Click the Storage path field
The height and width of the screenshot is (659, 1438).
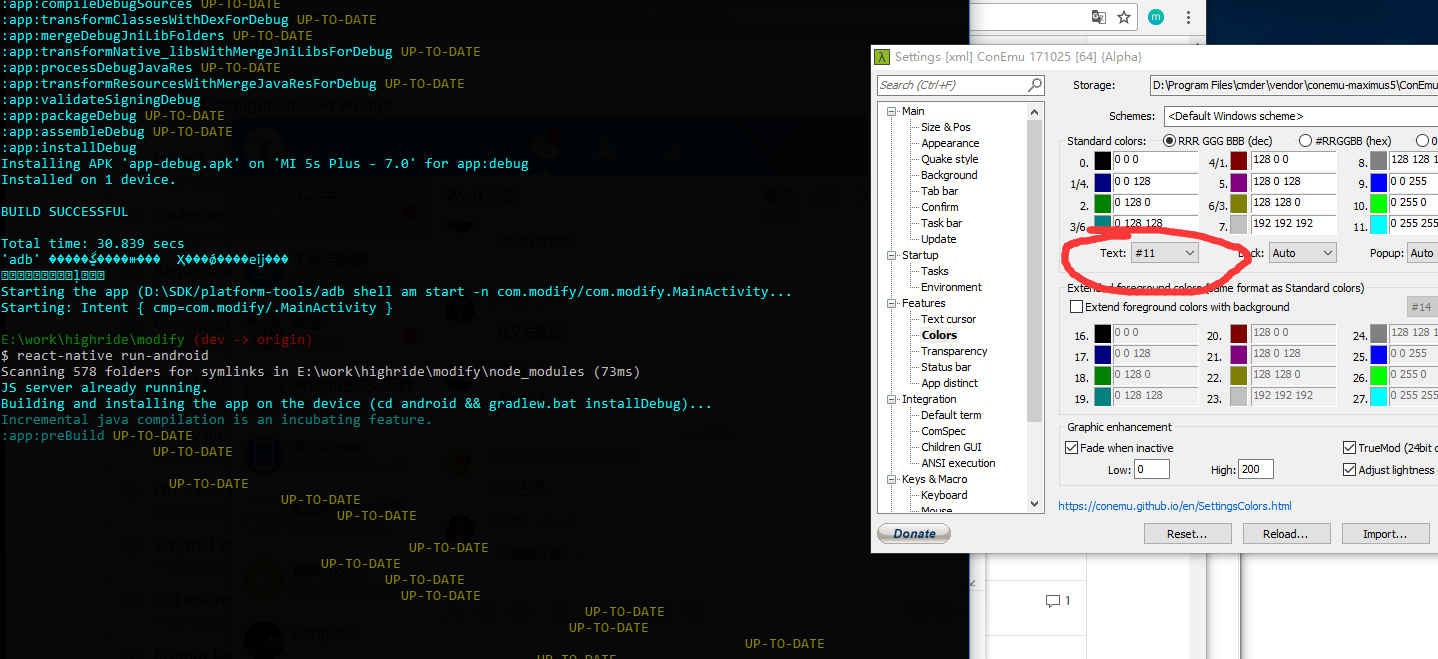click(1294, 85)
